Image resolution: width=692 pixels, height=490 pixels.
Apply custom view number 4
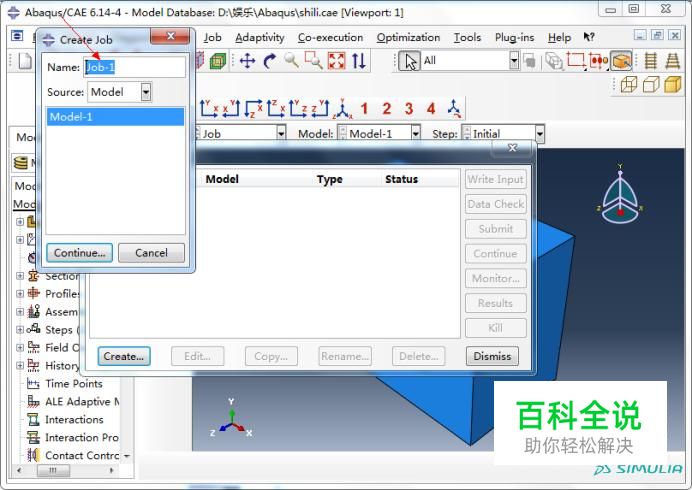click(x=431, y=109)
